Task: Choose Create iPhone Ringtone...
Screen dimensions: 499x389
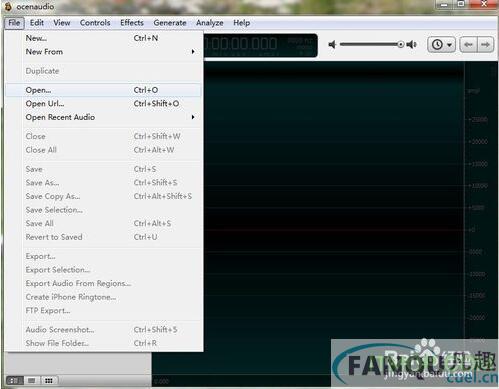Action: [103, 297]
